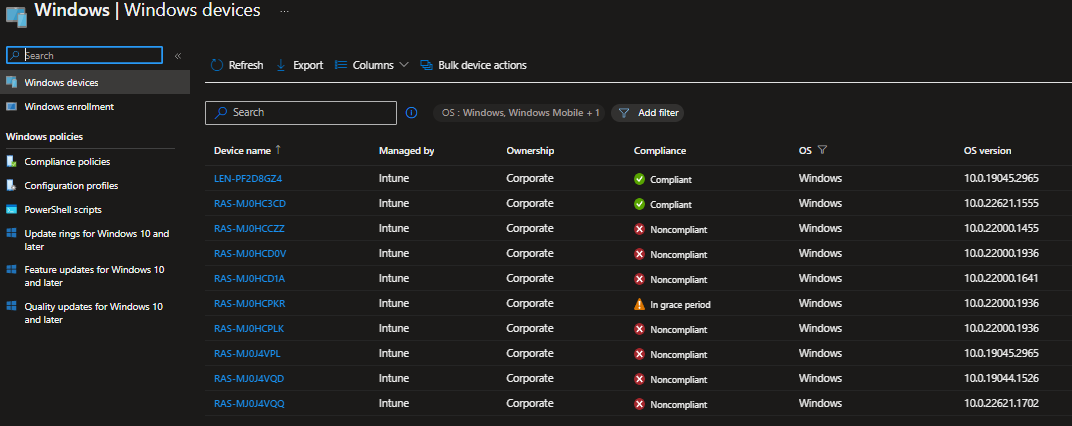Open Quality updates for Windows 10 and later
Screen dimensions: 1072x426
click(94, 313)
